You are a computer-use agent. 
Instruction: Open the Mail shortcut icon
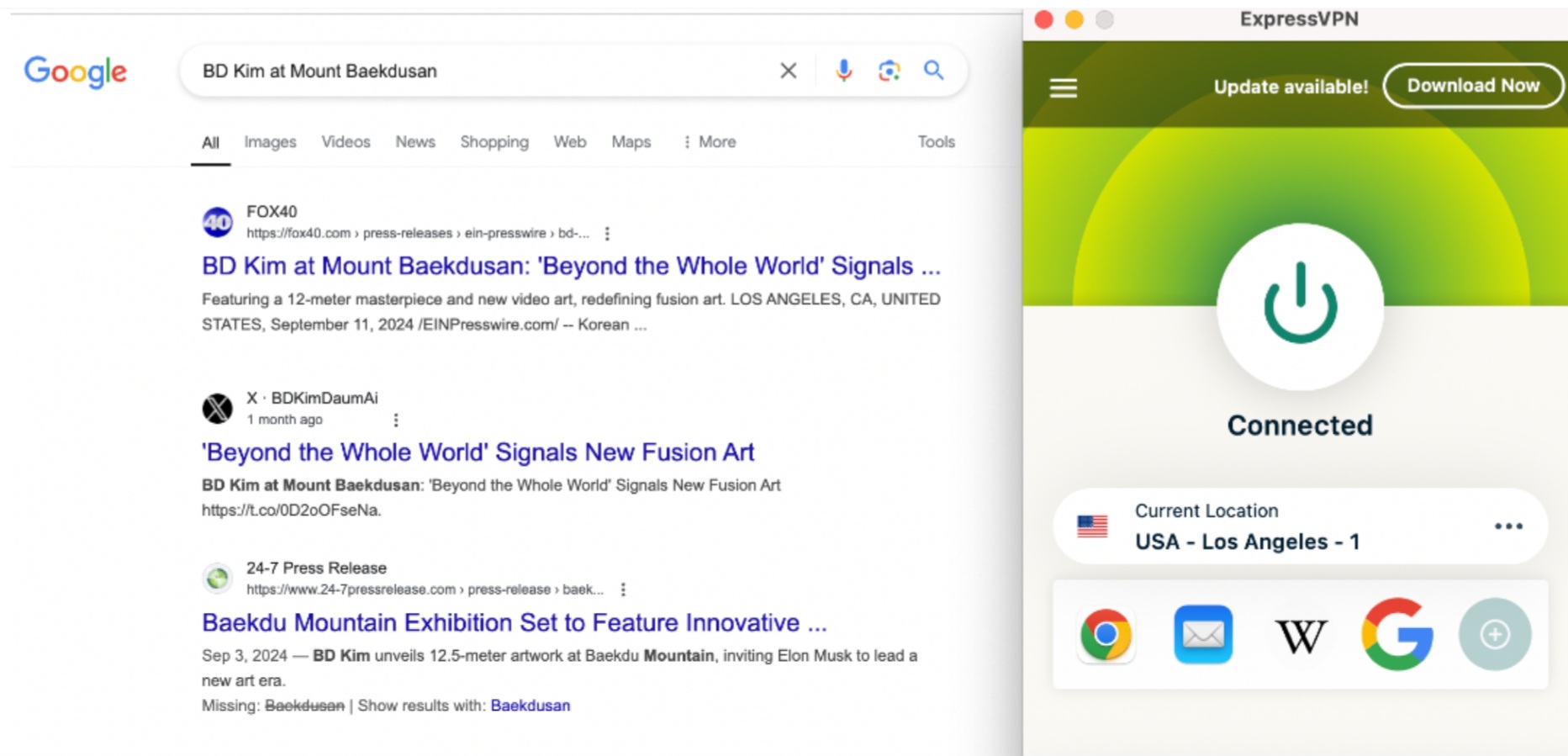click(1203, 634)
